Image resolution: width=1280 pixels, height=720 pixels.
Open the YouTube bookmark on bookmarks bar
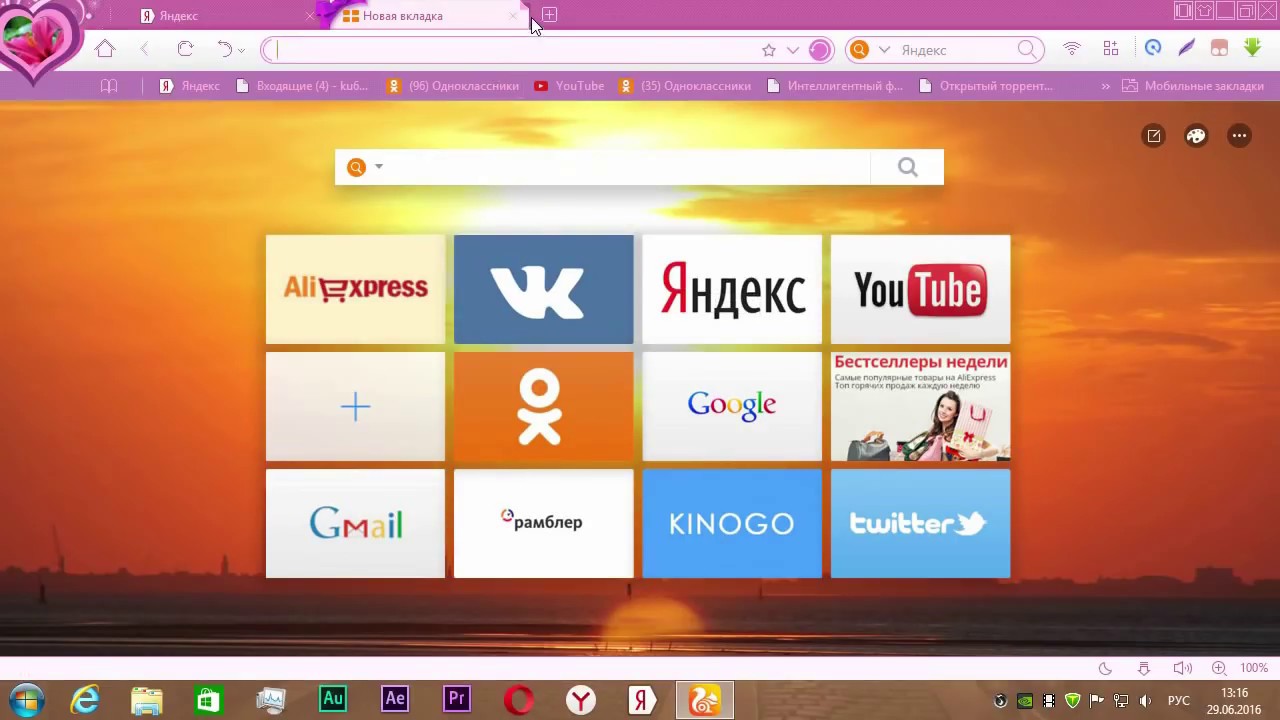click(569, 86)
